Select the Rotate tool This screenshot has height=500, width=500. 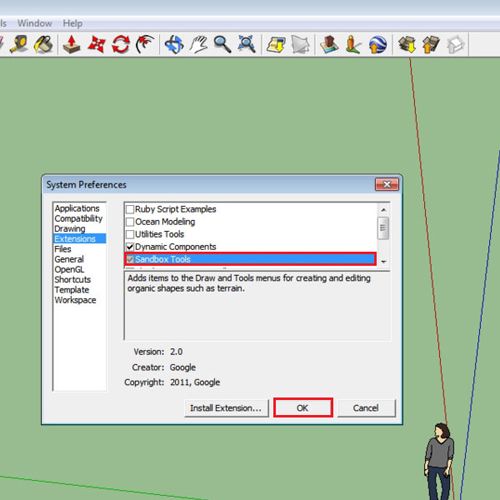click(121, 44)
